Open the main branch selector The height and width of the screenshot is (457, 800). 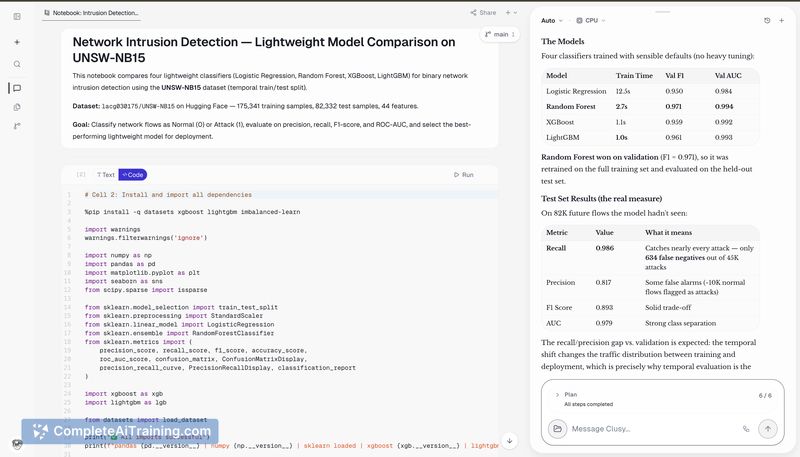pyautogui.click(x=499, y=34)
